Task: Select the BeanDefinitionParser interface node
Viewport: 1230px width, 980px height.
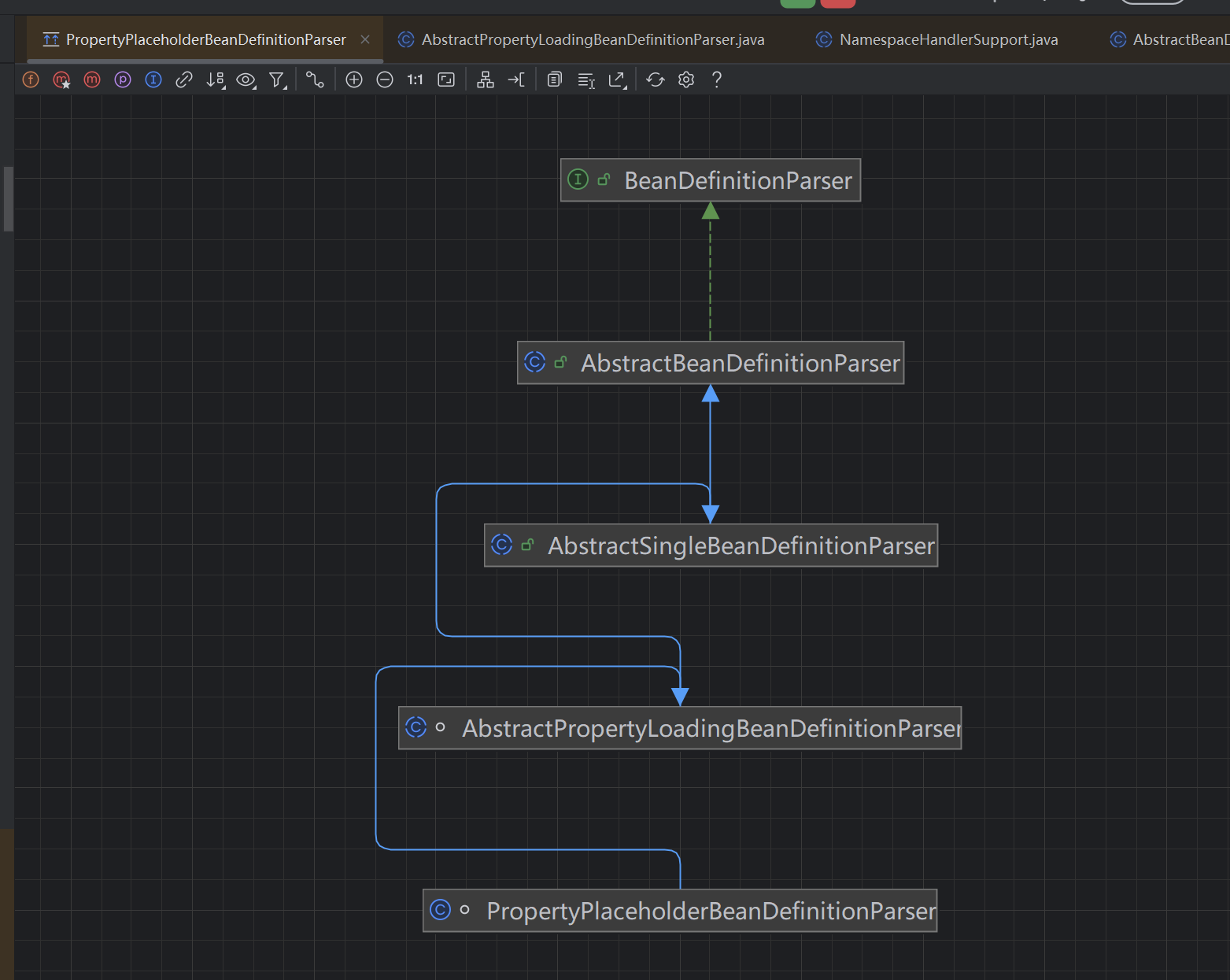Action: pyautogui.click(x=711, y=180)
